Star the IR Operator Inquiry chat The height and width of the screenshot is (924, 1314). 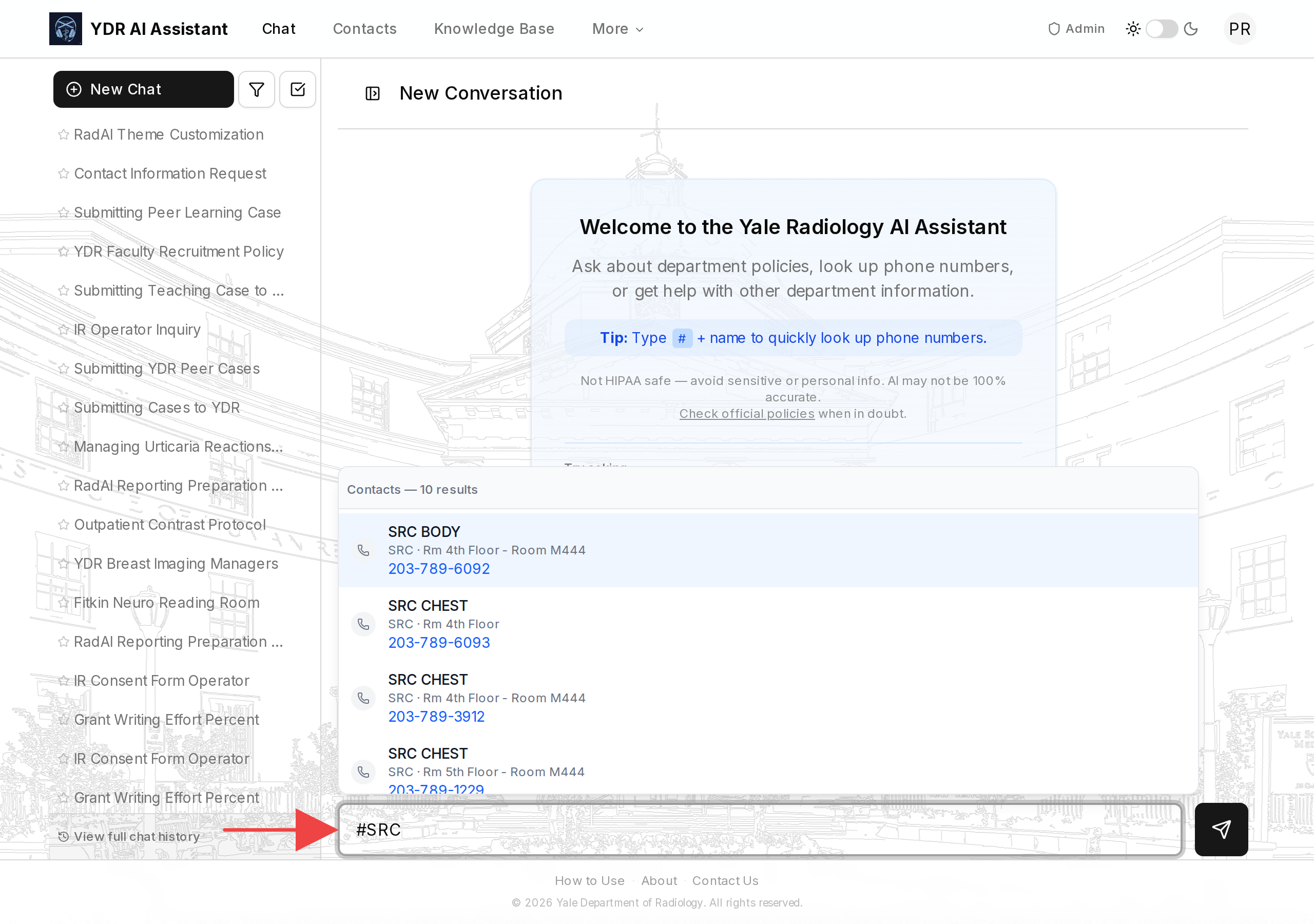point(64,330)
